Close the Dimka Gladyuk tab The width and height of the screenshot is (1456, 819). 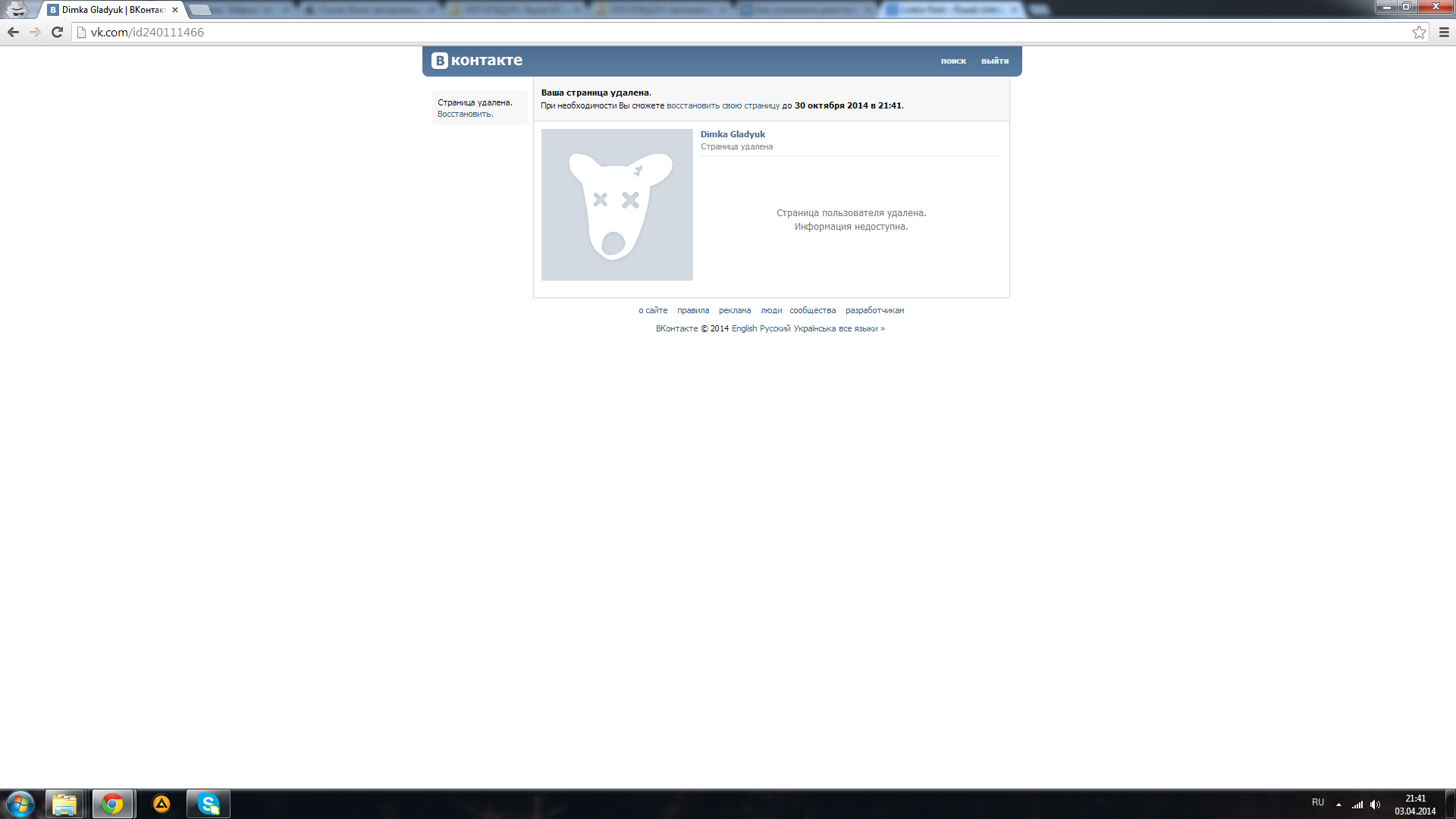175,10
